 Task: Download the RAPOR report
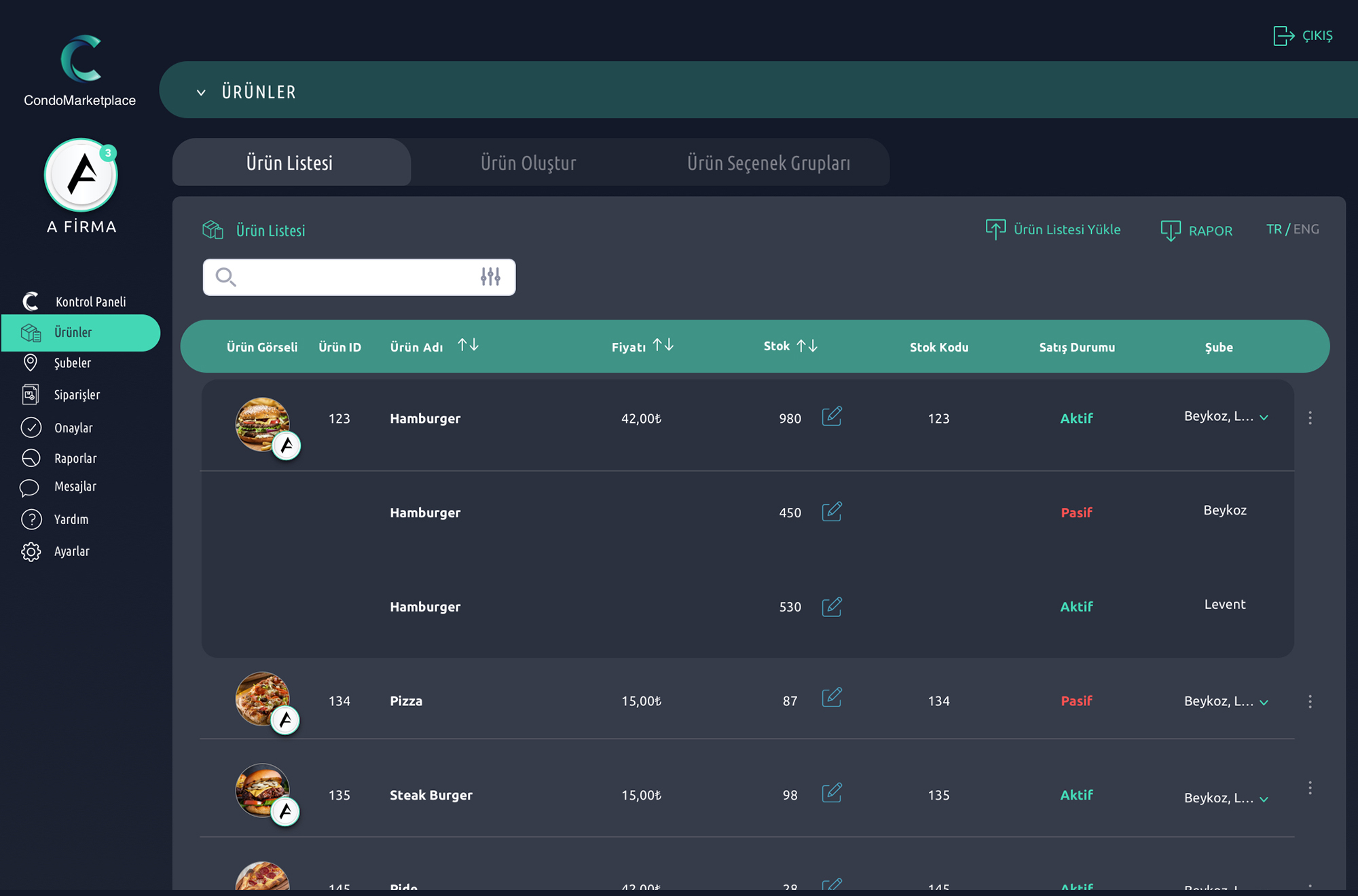click(1196, 231)
